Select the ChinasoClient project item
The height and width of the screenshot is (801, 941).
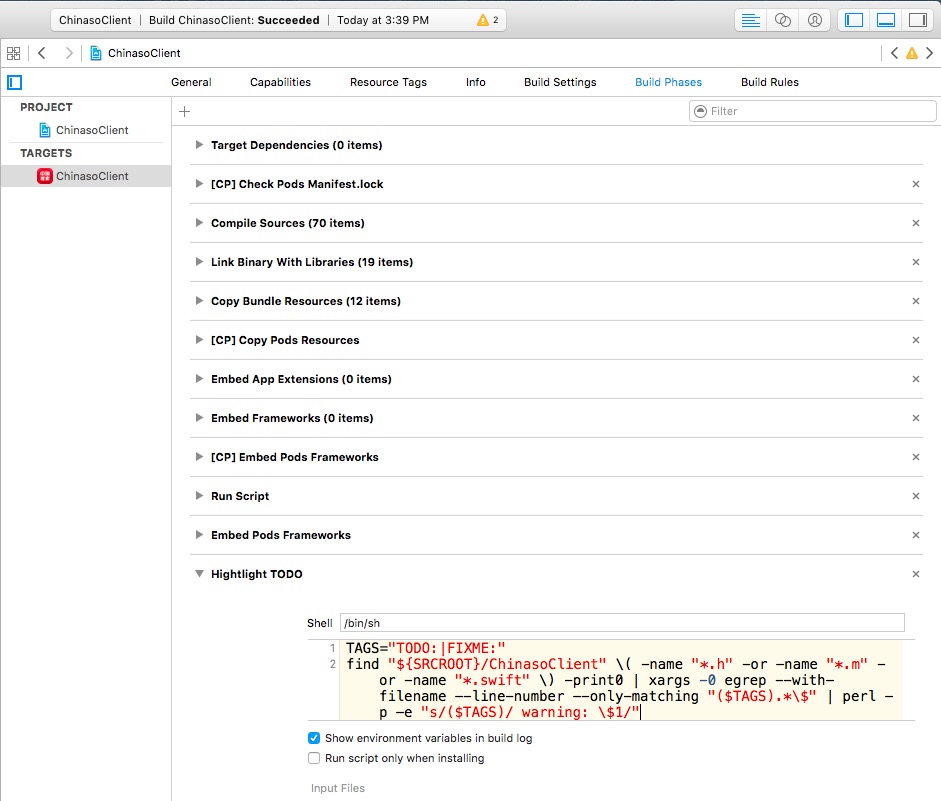(x=91, y=130)
